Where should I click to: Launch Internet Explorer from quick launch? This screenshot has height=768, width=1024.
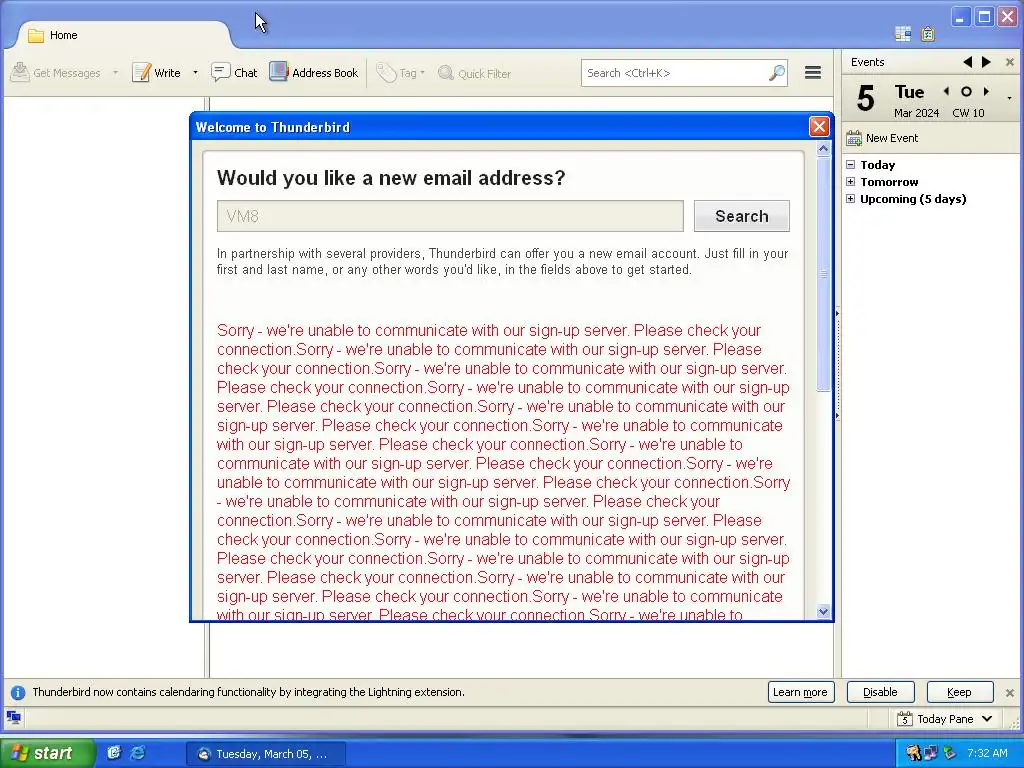coord(138,753)
